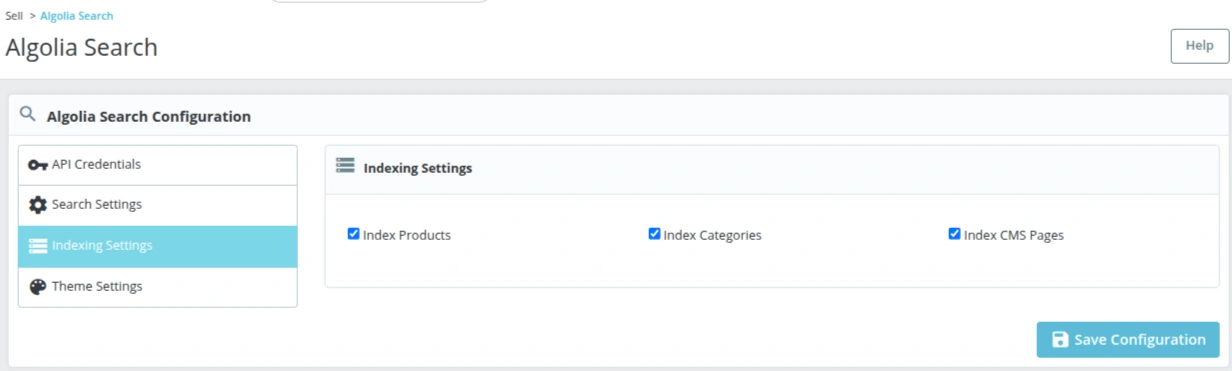Open the Help button
This screenshot has width=1232, height=371.
pyautogui.click(x=1199, y=46)
